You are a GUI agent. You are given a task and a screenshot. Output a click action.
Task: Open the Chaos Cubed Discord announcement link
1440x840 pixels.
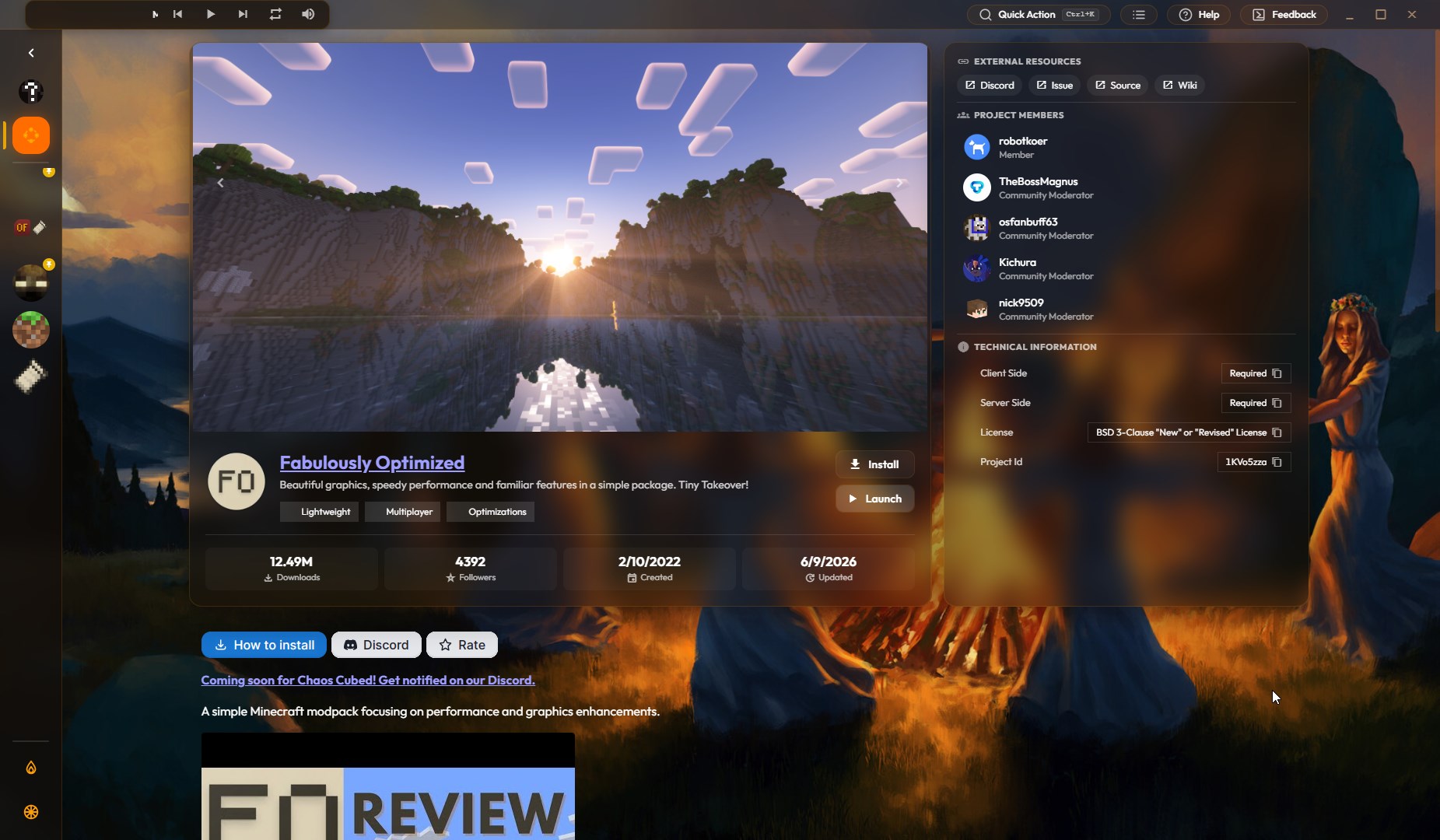368,680
